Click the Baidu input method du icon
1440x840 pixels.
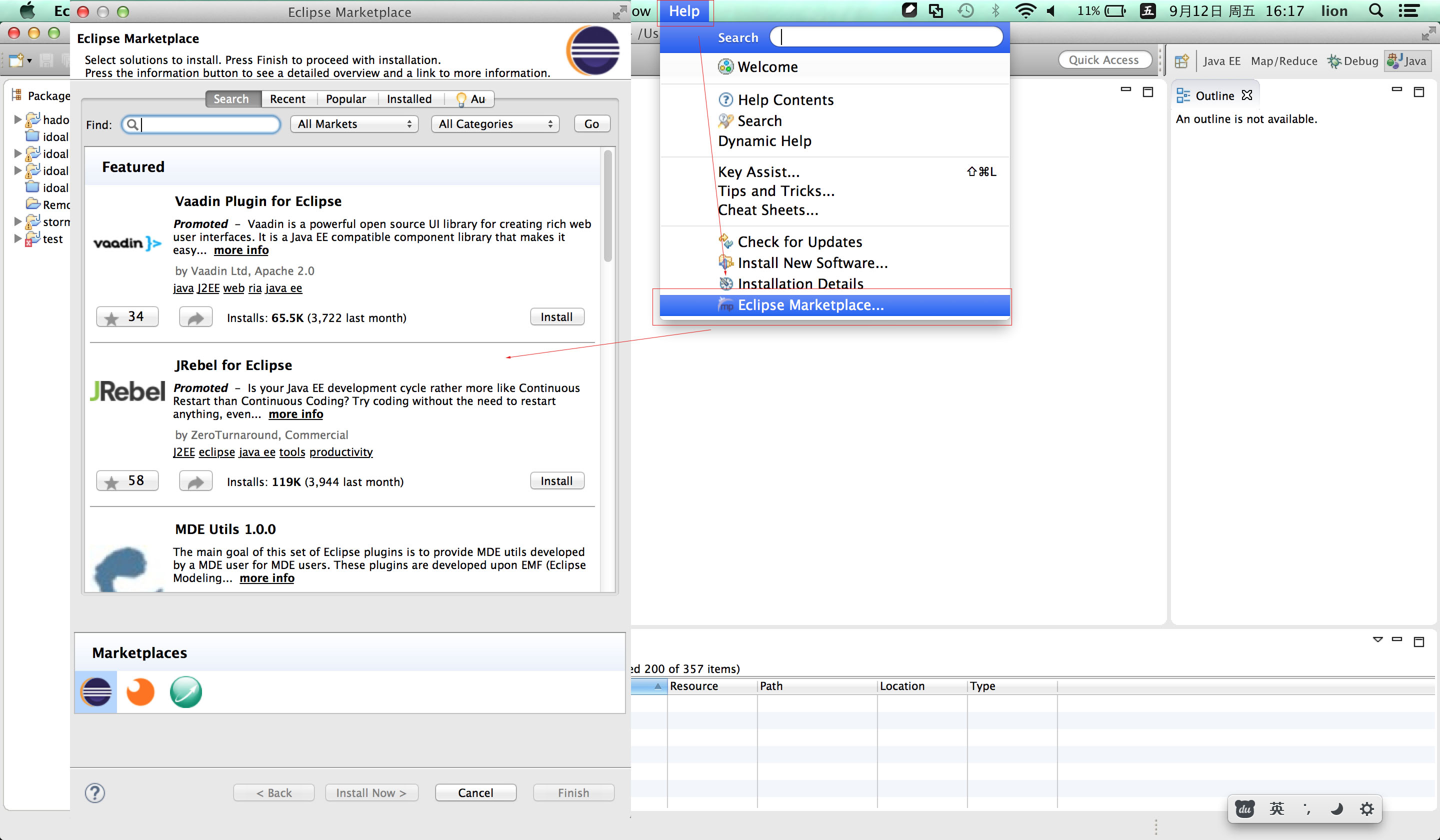tap(1244, 808)
